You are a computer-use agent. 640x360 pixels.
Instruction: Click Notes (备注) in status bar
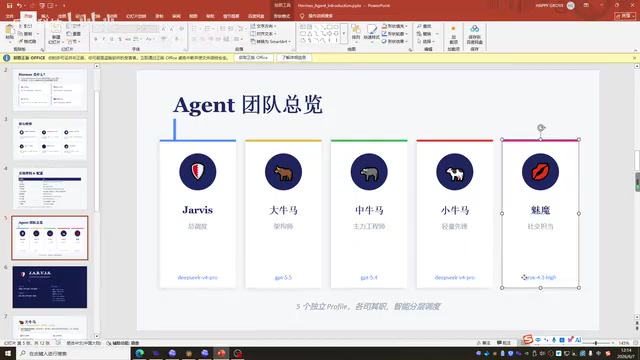pyautogui.click(x=484, y=343)
